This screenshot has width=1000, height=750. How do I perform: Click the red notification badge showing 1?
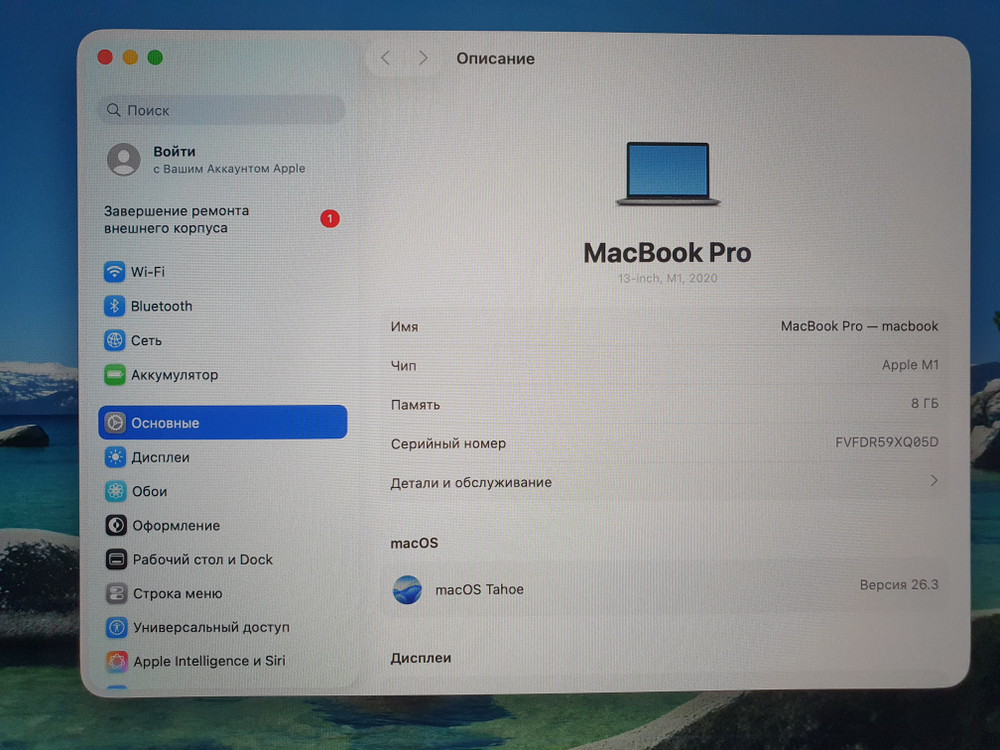tap(330, 219)
